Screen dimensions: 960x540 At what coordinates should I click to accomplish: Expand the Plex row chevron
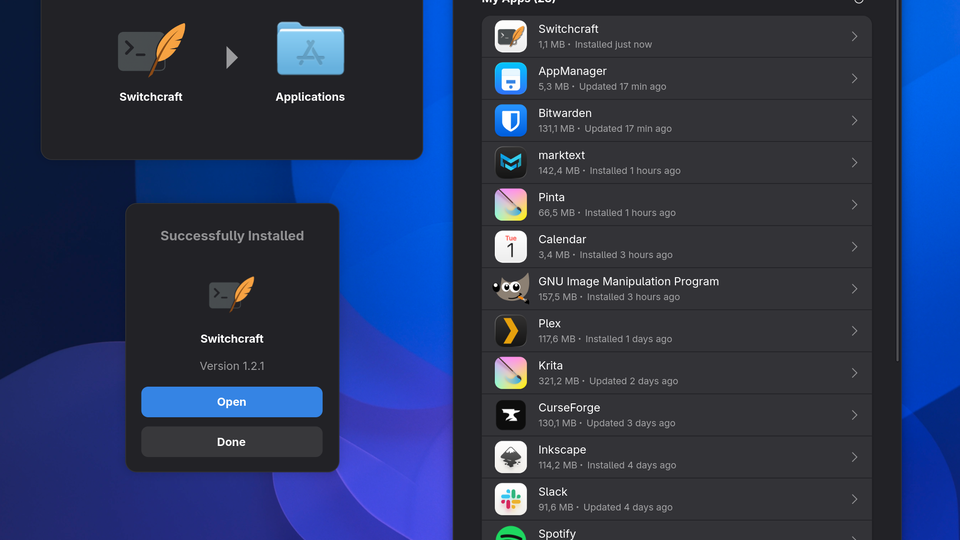(x=854, y=331)
